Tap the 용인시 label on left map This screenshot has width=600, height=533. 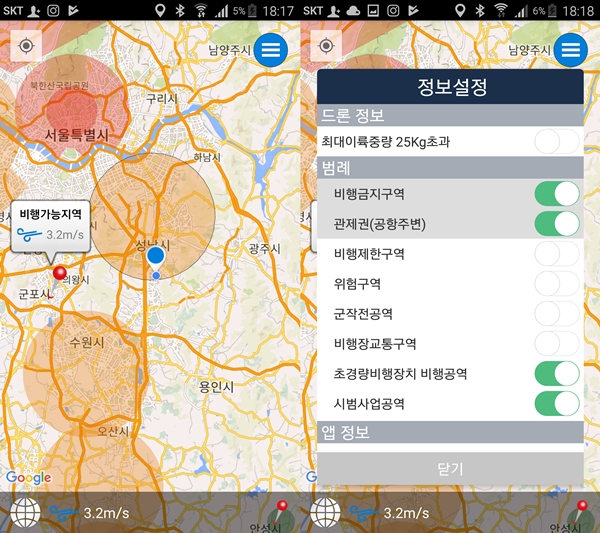[216, 387]
